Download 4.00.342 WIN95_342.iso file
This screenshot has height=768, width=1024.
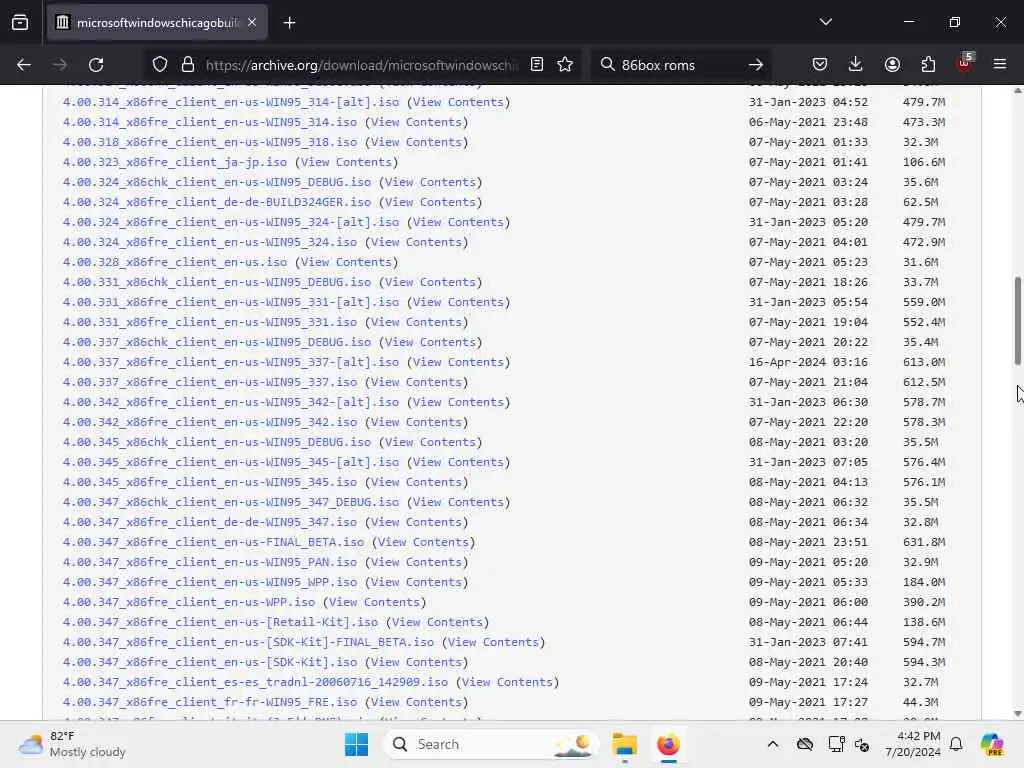pos(210,422)
